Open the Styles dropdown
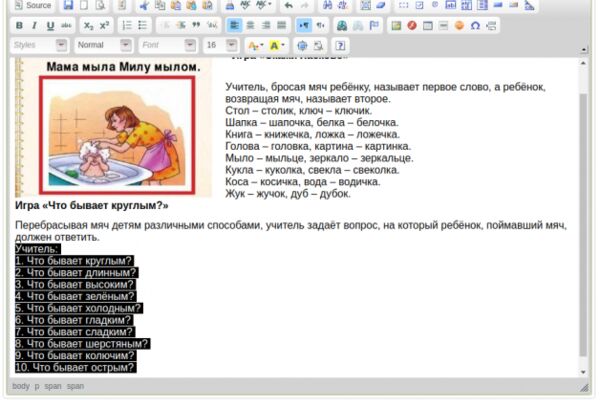Image resolution: width=600 pixels, height=400 pixels. (39, 45)
